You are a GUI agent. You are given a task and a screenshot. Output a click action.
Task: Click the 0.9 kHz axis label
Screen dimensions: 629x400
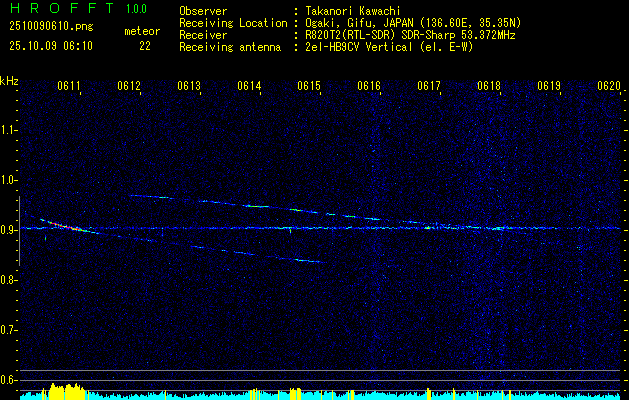click(8, 230)
